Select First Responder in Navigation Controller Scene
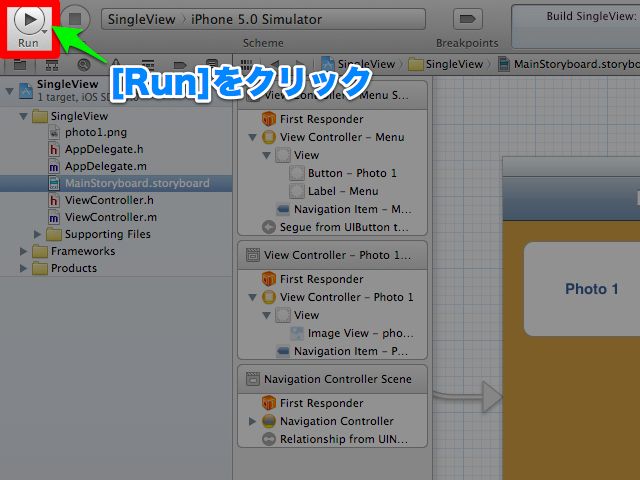 pyautogui.click(x=313, y=403)
